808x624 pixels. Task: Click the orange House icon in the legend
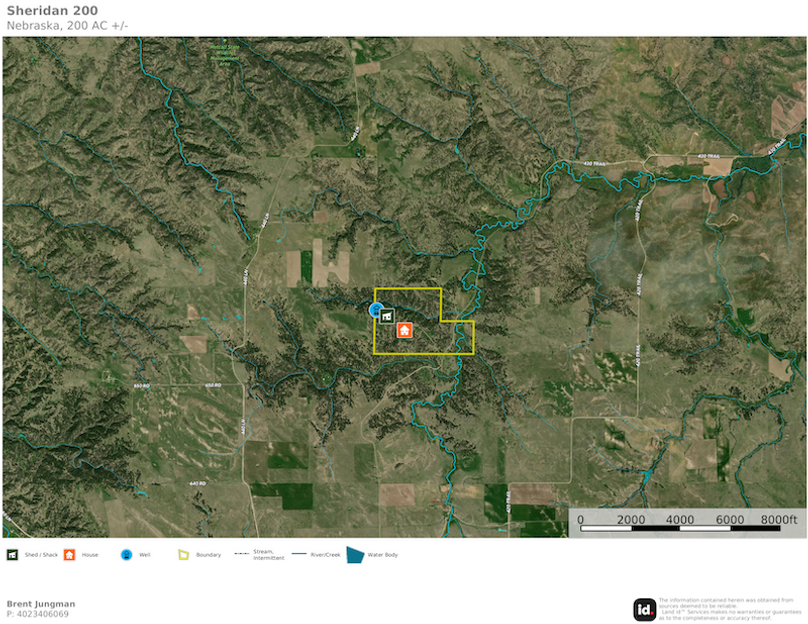pos(69,554)
